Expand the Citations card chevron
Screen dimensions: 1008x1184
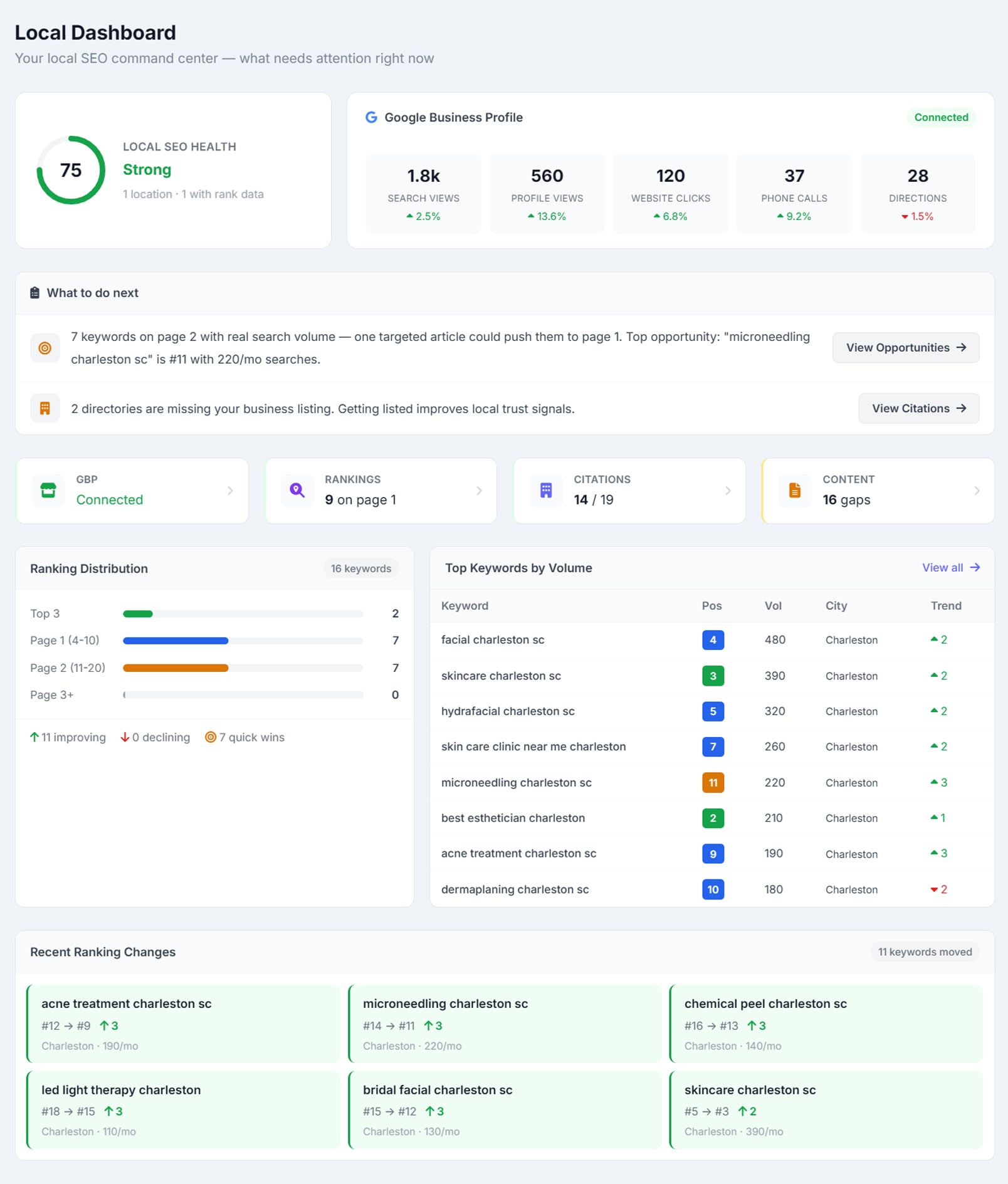click(x=728, y=491)
